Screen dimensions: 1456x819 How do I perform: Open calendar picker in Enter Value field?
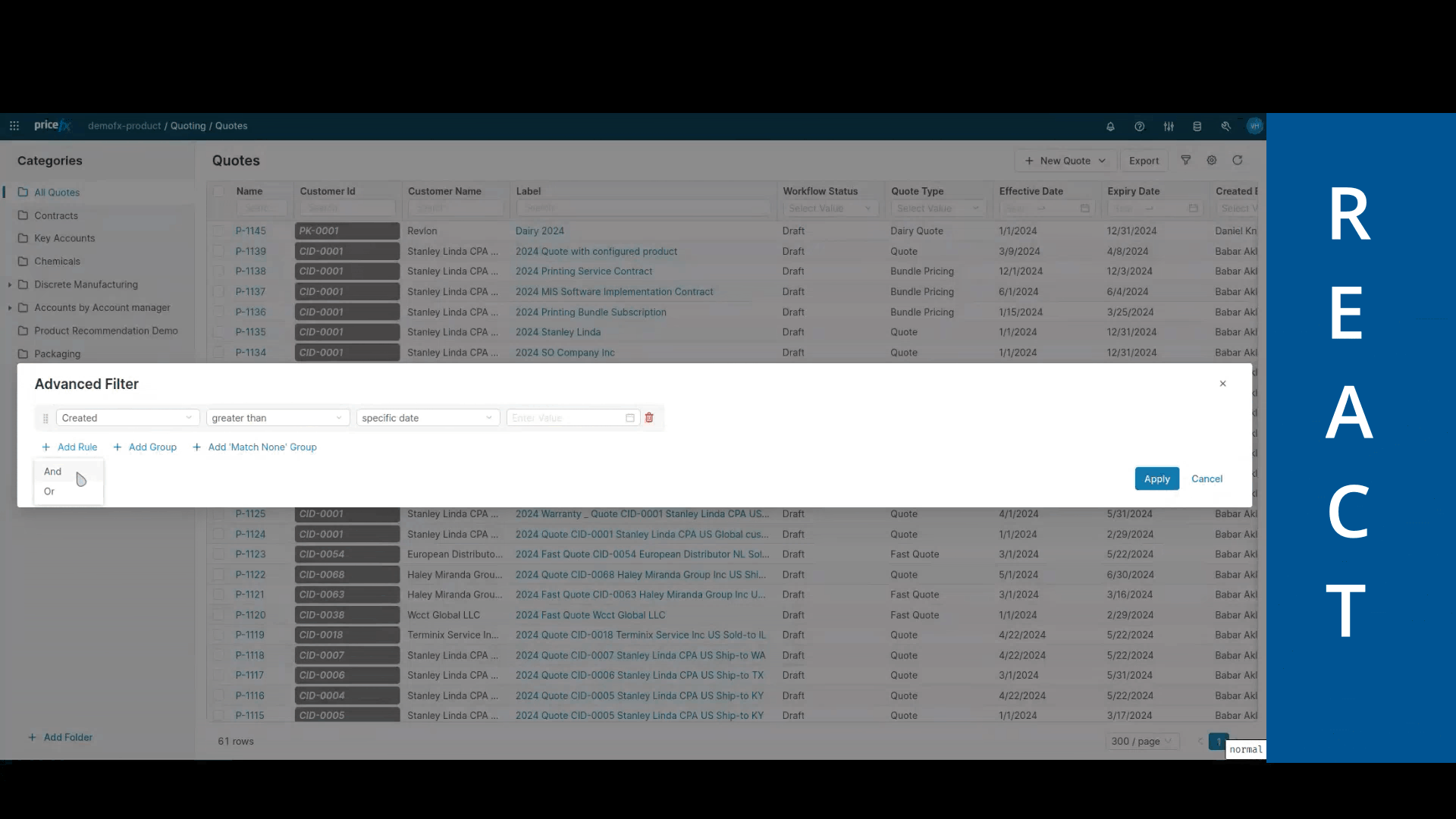629,418
